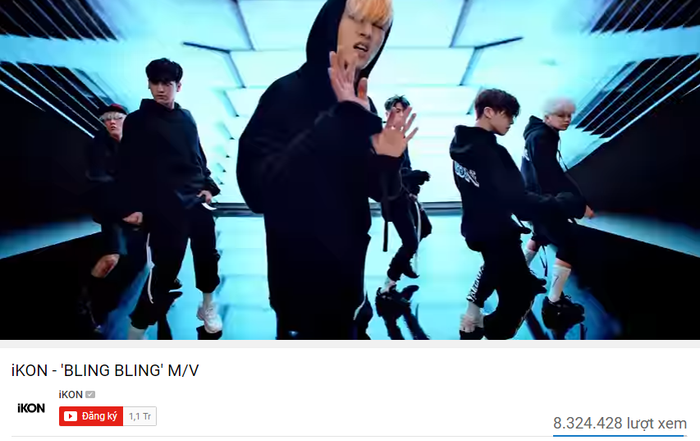Click the left dancer's white sneaker
Image resolution: width=700 pixels, height=441 pixels.
tap(209, 316)
